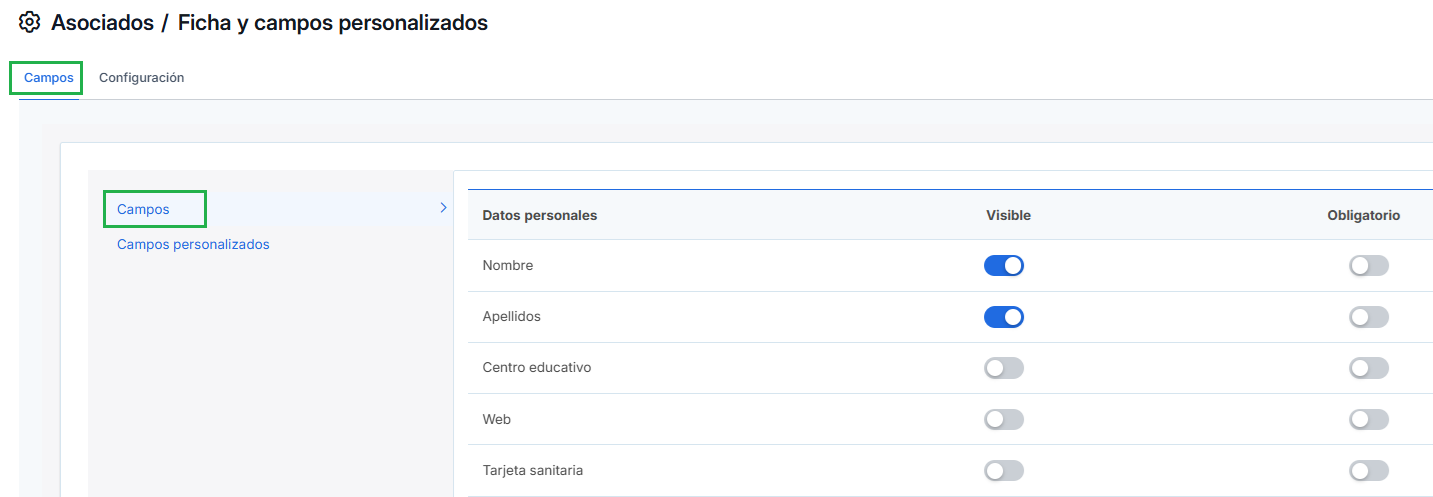Screen dimensions: 1433x497
Task: Click the settings gear icon beside Asociados
Action: point(29,22)
